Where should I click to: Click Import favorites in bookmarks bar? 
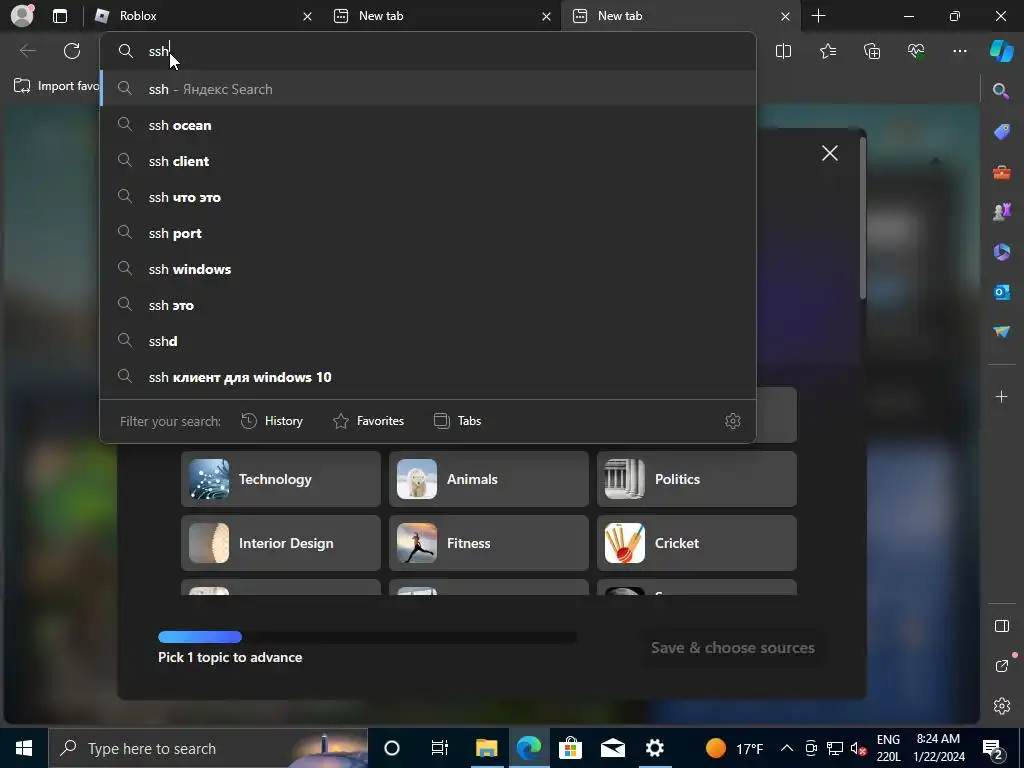pyautogui.click(x=56, y=86)
